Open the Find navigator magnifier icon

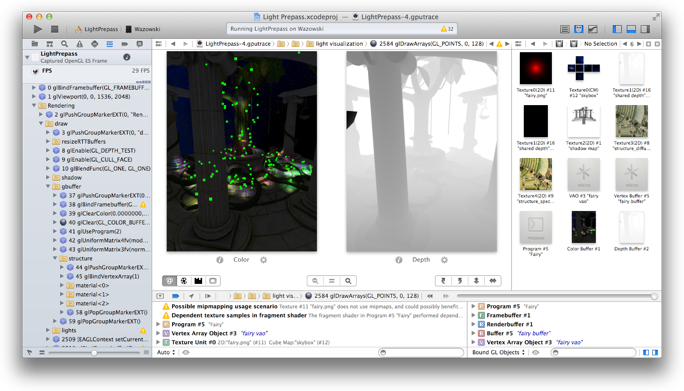[65, 44]
